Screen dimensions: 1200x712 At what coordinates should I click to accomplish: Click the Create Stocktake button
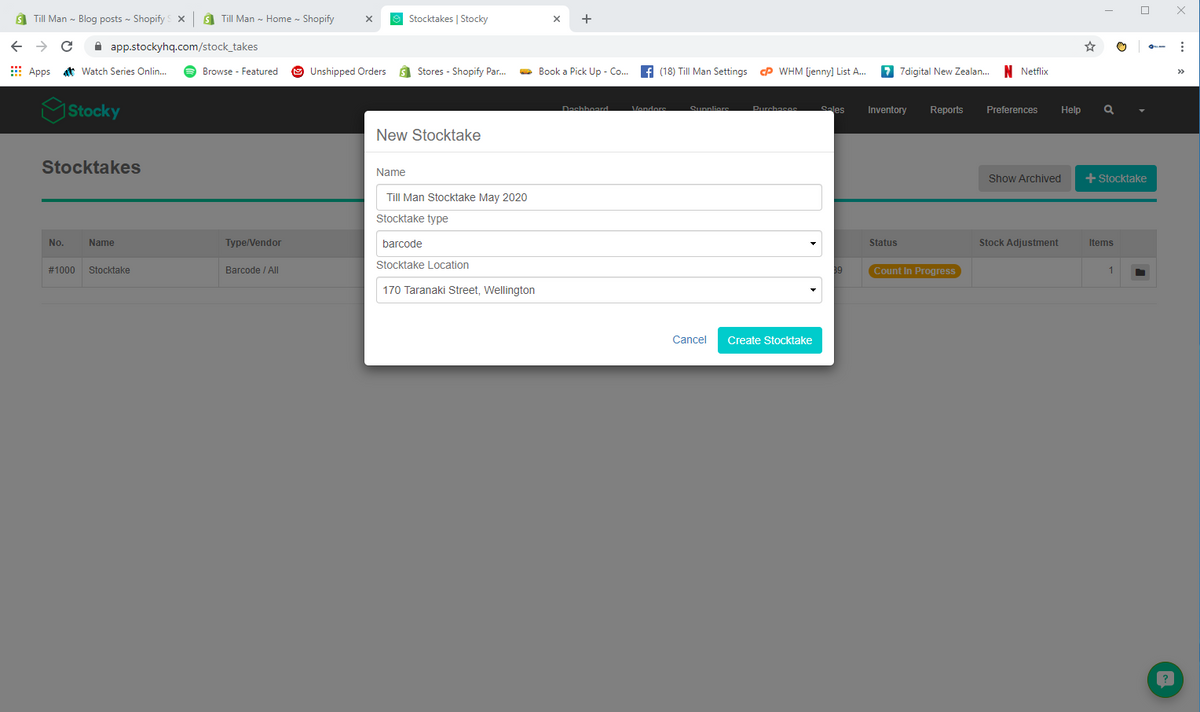[x=769, y=340]
